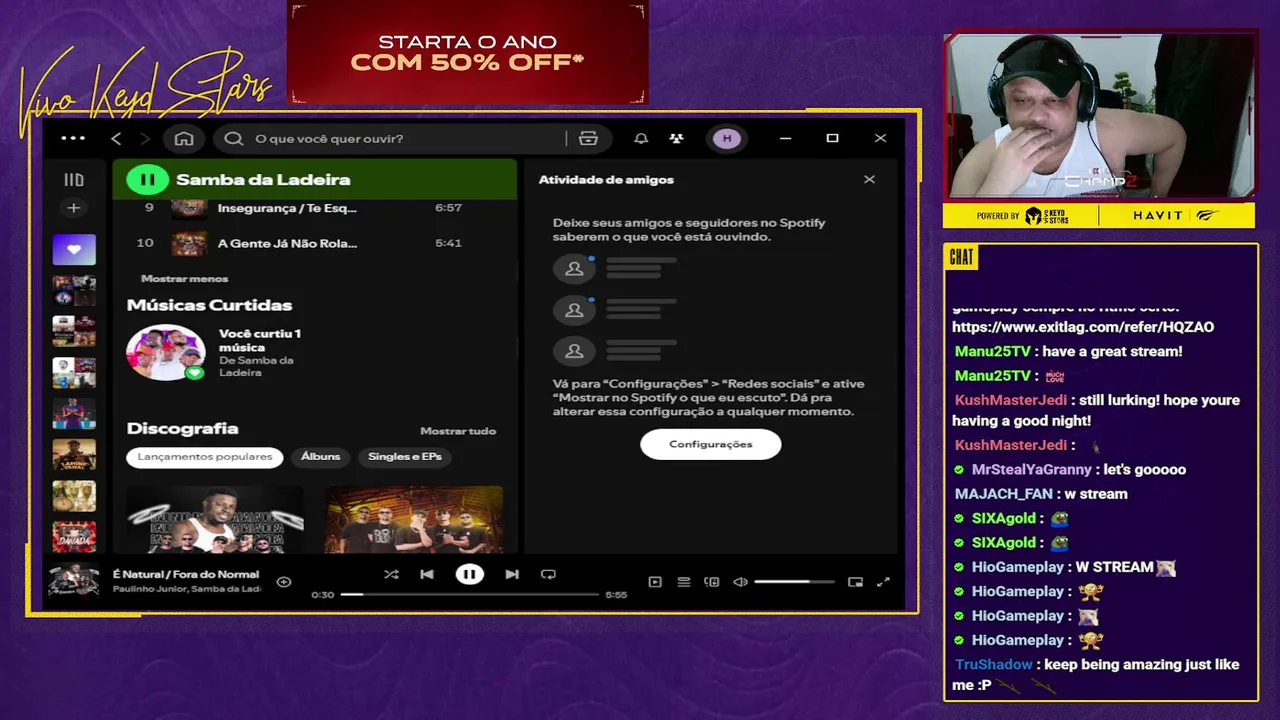Image resolution: width=1280 pixels, height=720 pixels.
Task: Select the 'Lançamentos populares' filter chip
Action: click(x=205, y=456)
